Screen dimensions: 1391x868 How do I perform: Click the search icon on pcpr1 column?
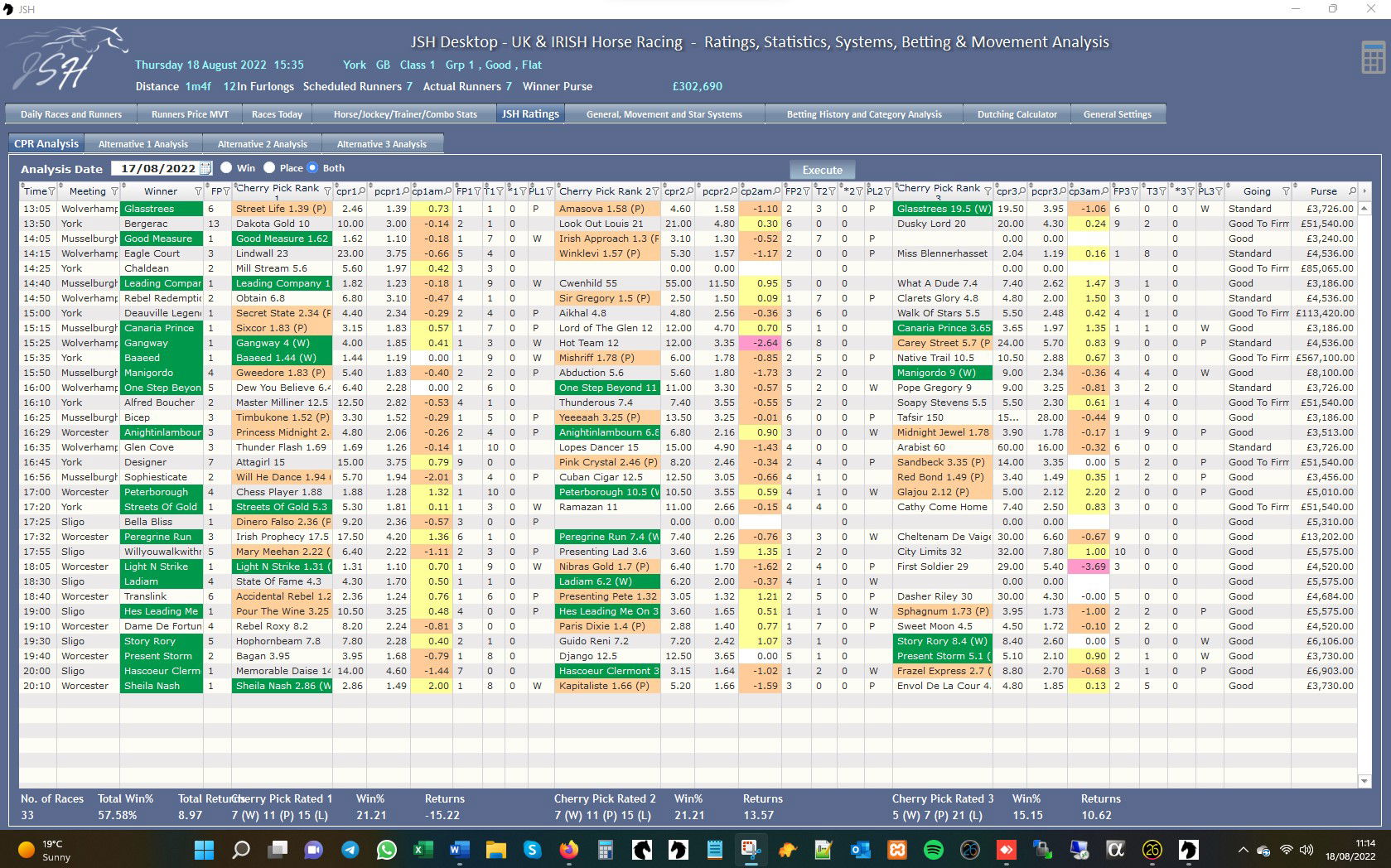[x=405, y=191]
